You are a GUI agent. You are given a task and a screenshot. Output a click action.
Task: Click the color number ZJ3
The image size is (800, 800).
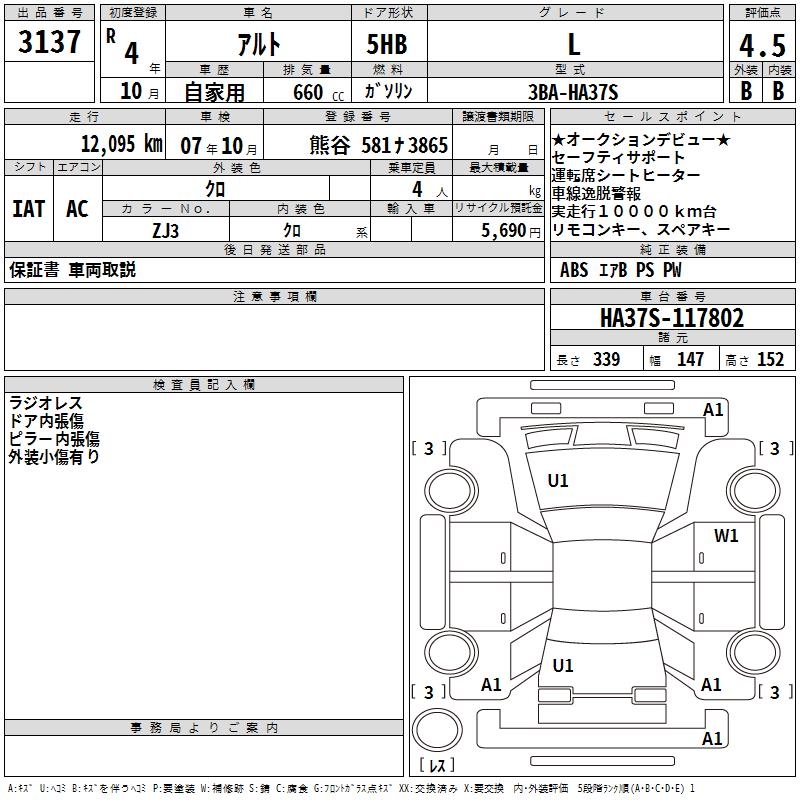[x=165, y=231]
